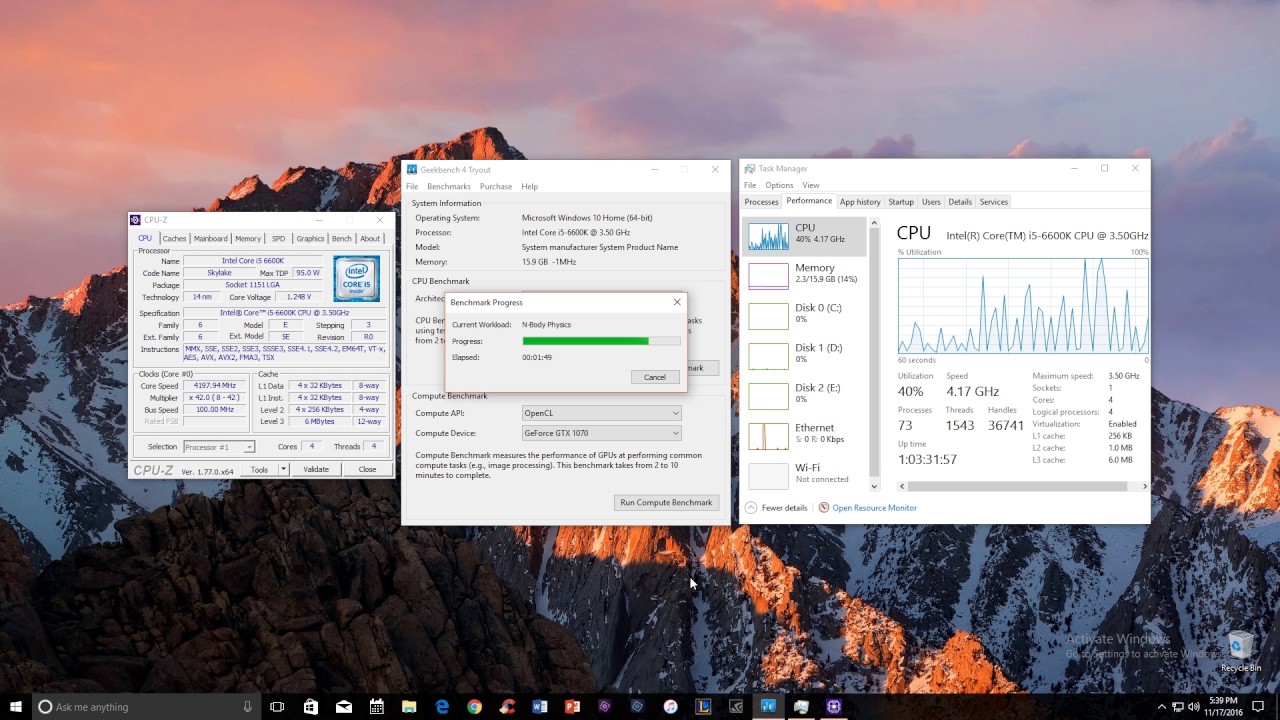Open the Action Center notification icon
This screenshot has height=720, width=1280.
pos(1258,707)
